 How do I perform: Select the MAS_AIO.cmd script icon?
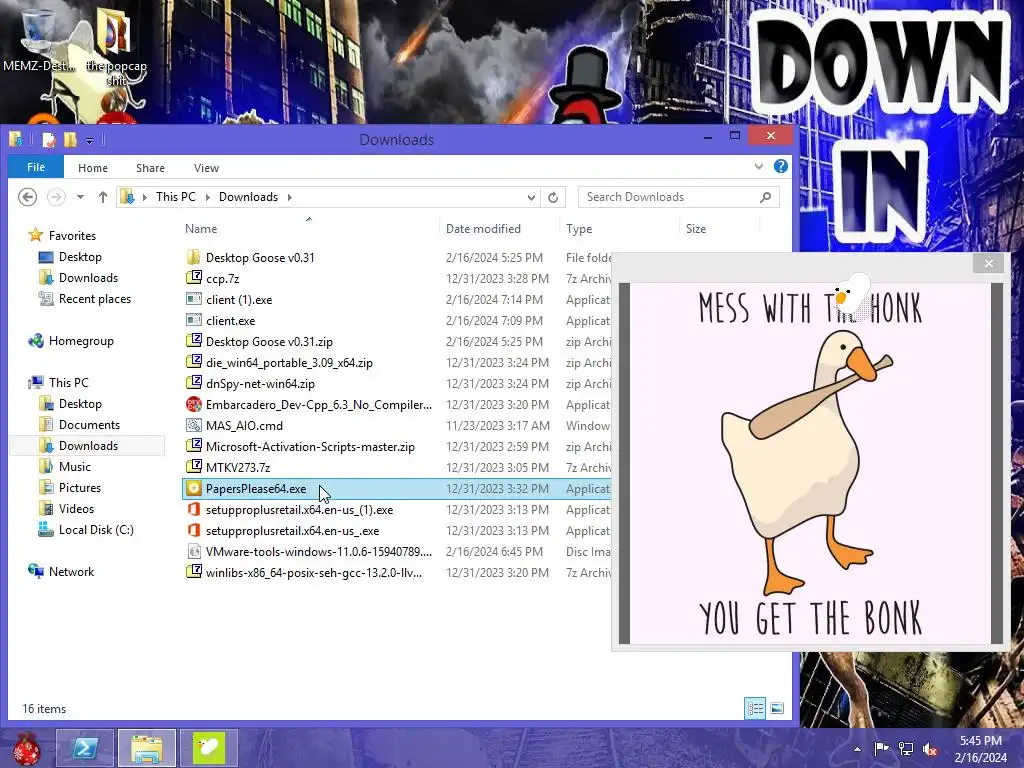pyautogui.click(x=193, y=425)
